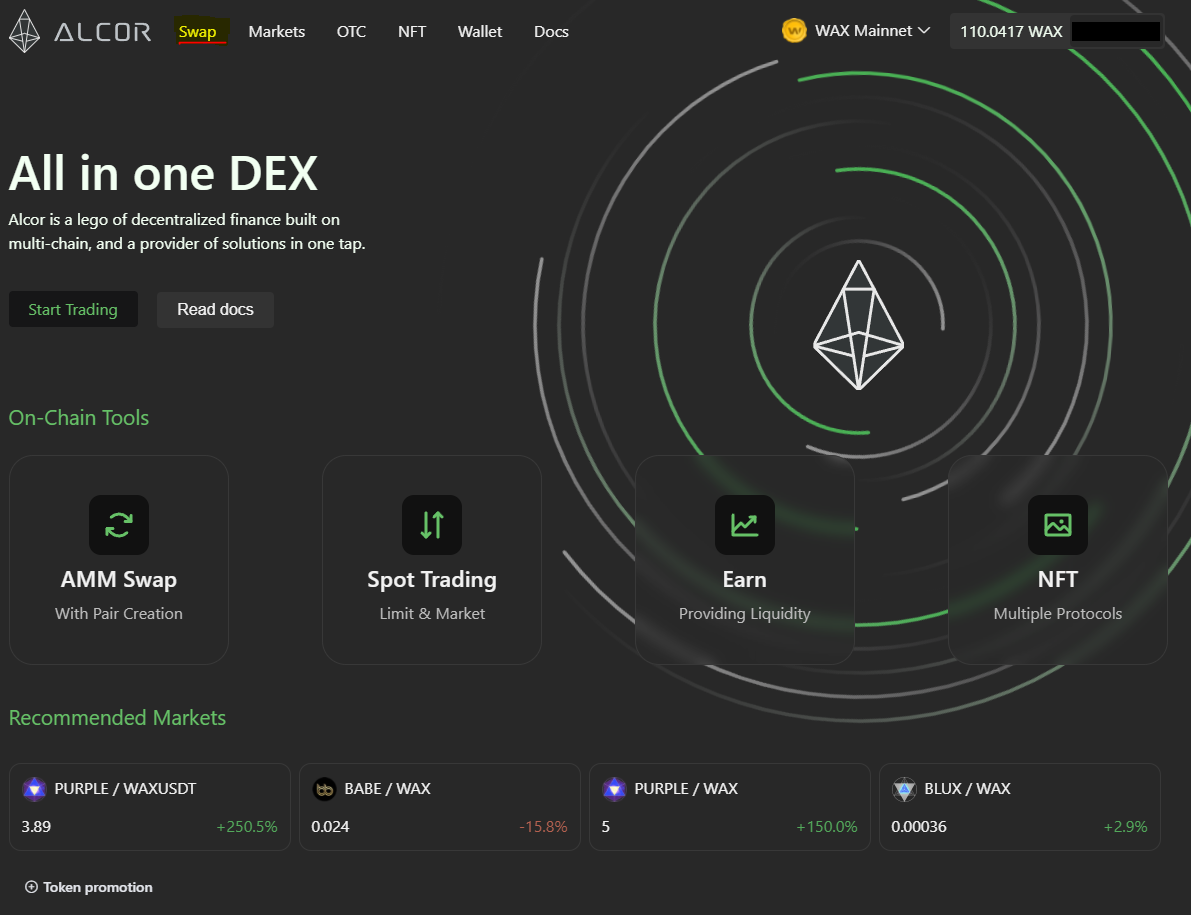Click the Earn chart icon
This screenshot has height=915, width=1191.
(x=744, y=525)
